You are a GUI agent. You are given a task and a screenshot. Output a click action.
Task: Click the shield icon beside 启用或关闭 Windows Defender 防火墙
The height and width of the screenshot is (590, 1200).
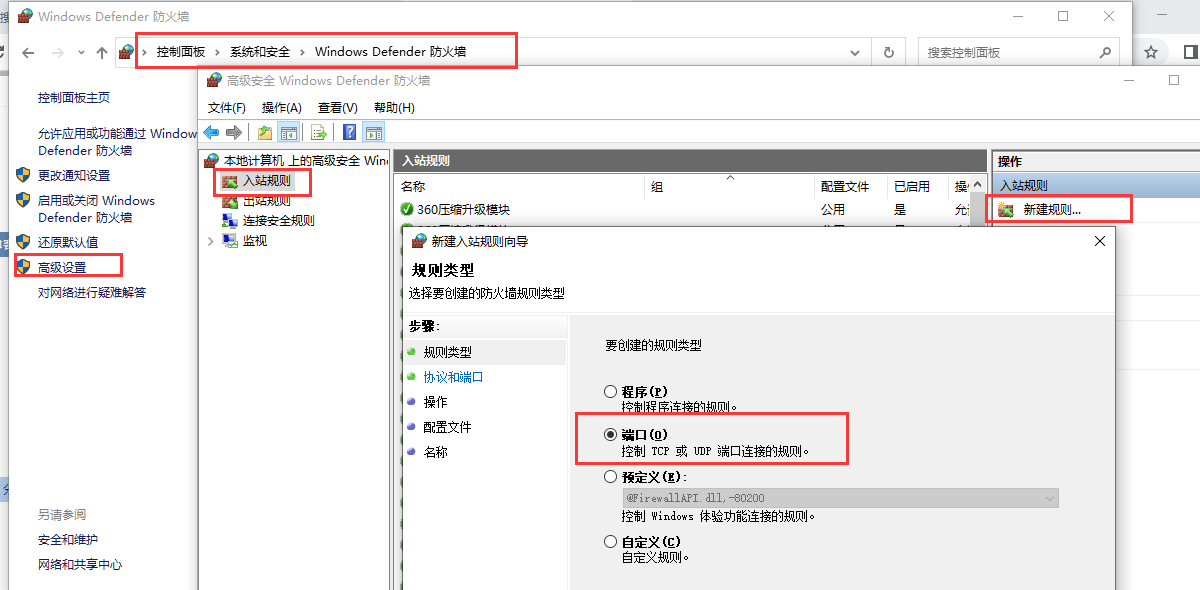tap(24, 199)
